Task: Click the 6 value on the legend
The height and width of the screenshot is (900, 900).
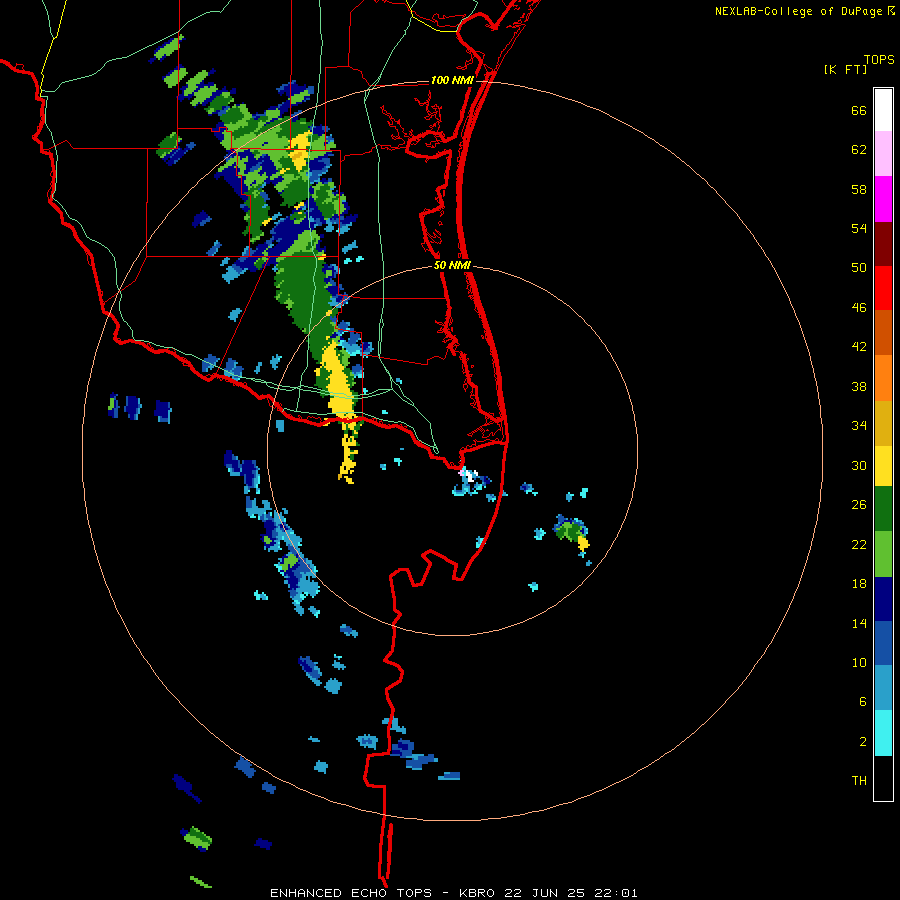Action: pos(863,702)
